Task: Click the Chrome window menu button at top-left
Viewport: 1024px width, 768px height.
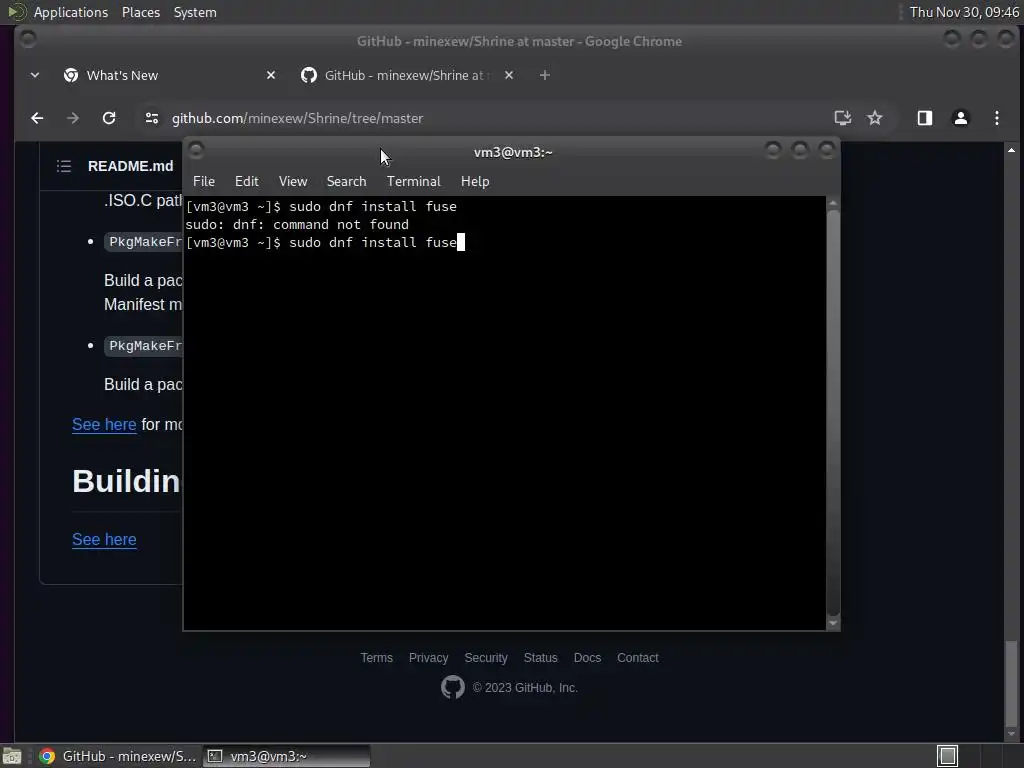Action: (27, 39)
